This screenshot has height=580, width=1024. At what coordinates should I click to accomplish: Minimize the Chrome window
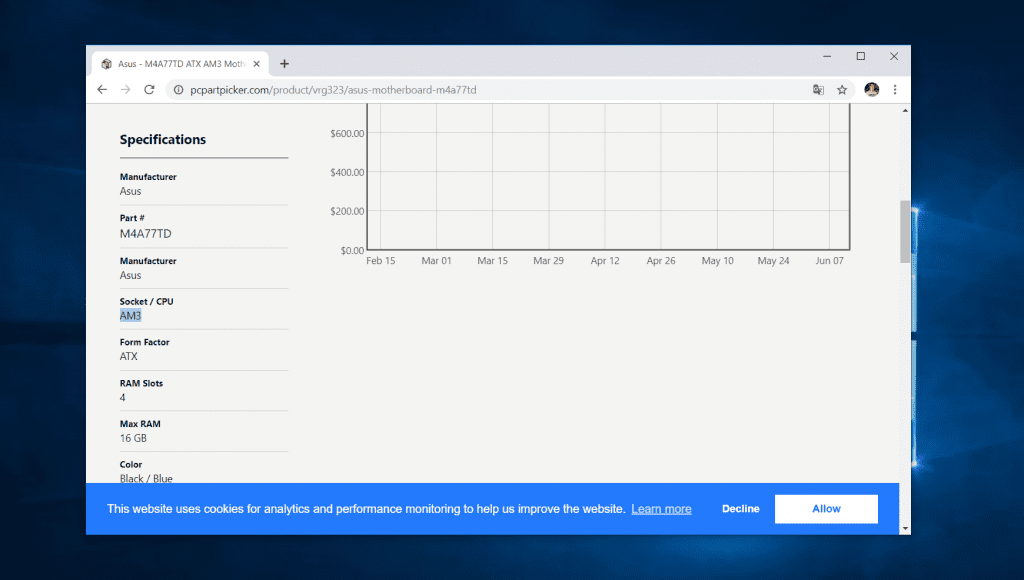(827, 56)
